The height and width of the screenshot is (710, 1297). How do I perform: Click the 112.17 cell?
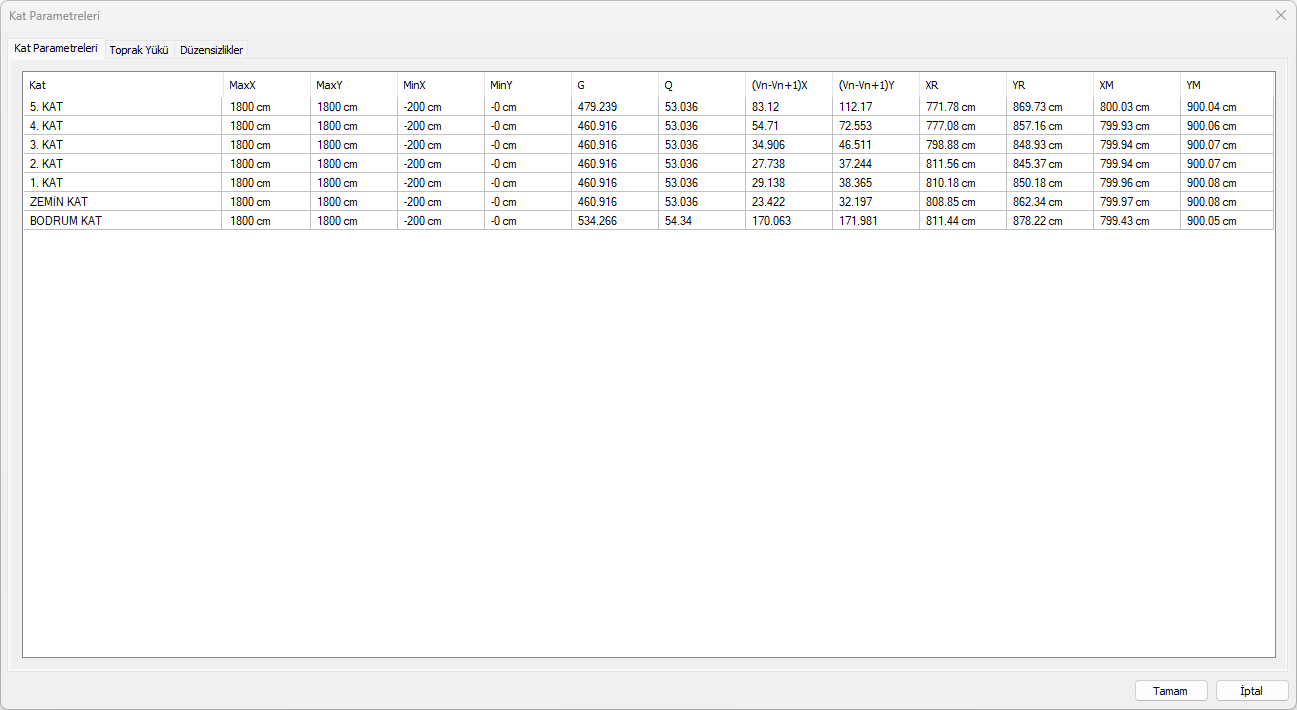(875, 107)
